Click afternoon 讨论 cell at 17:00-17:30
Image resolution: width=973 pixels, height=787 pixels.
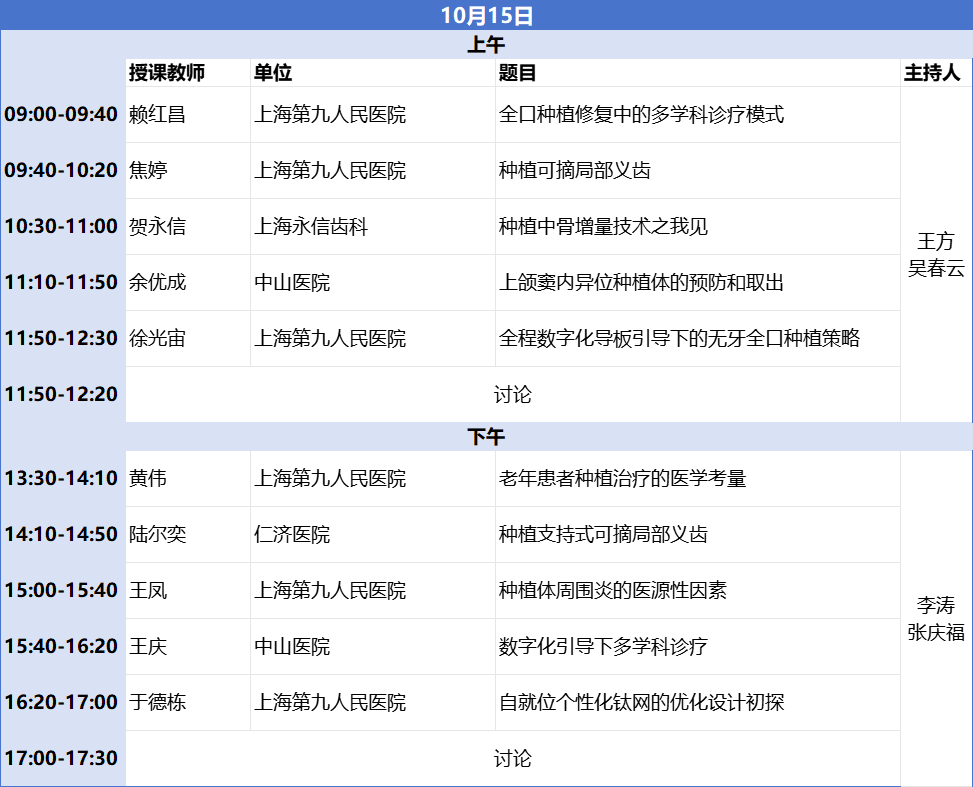pos(513,758)
